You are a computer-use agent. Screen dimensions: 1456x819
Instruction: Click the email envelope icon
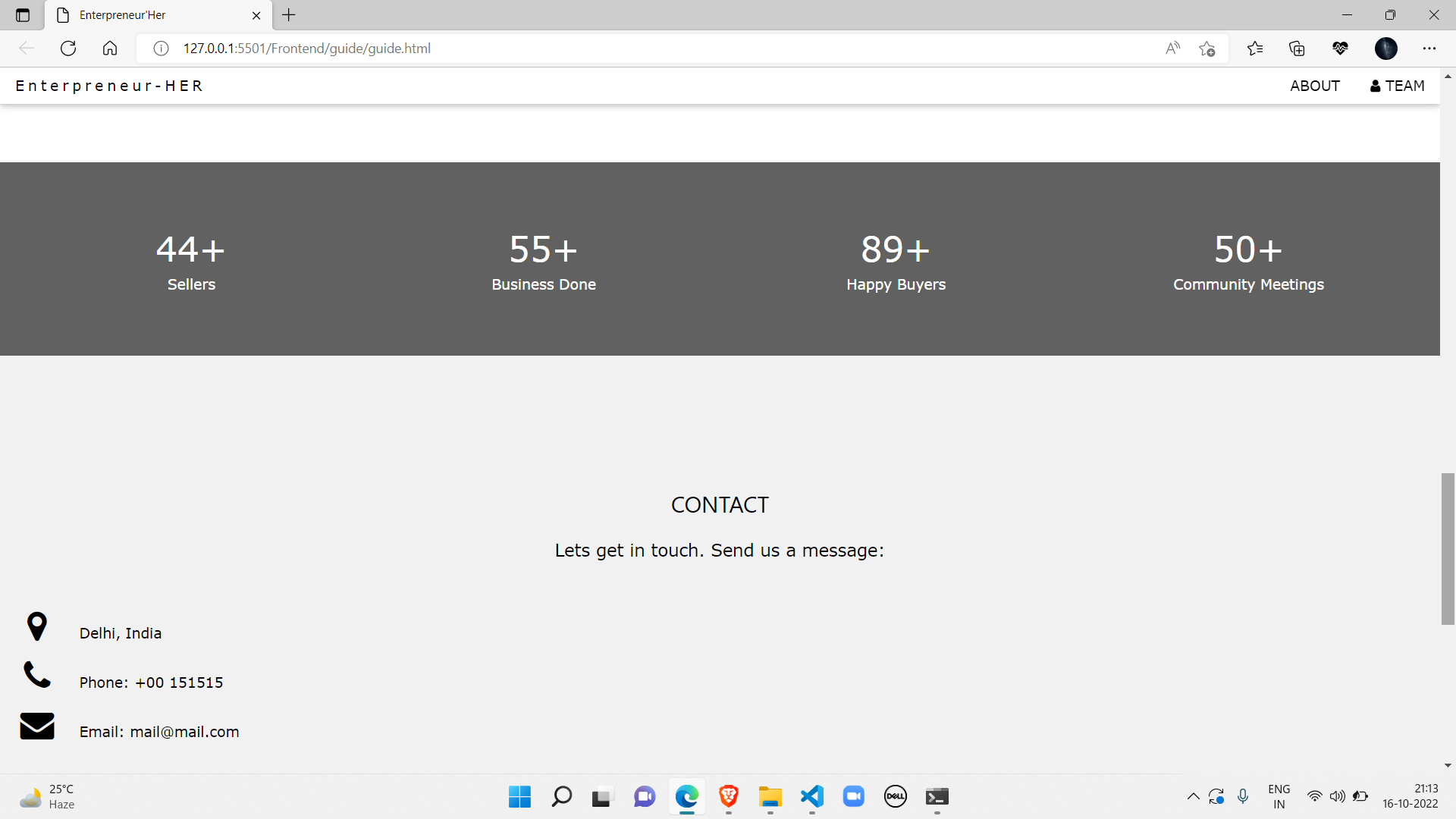36,726
